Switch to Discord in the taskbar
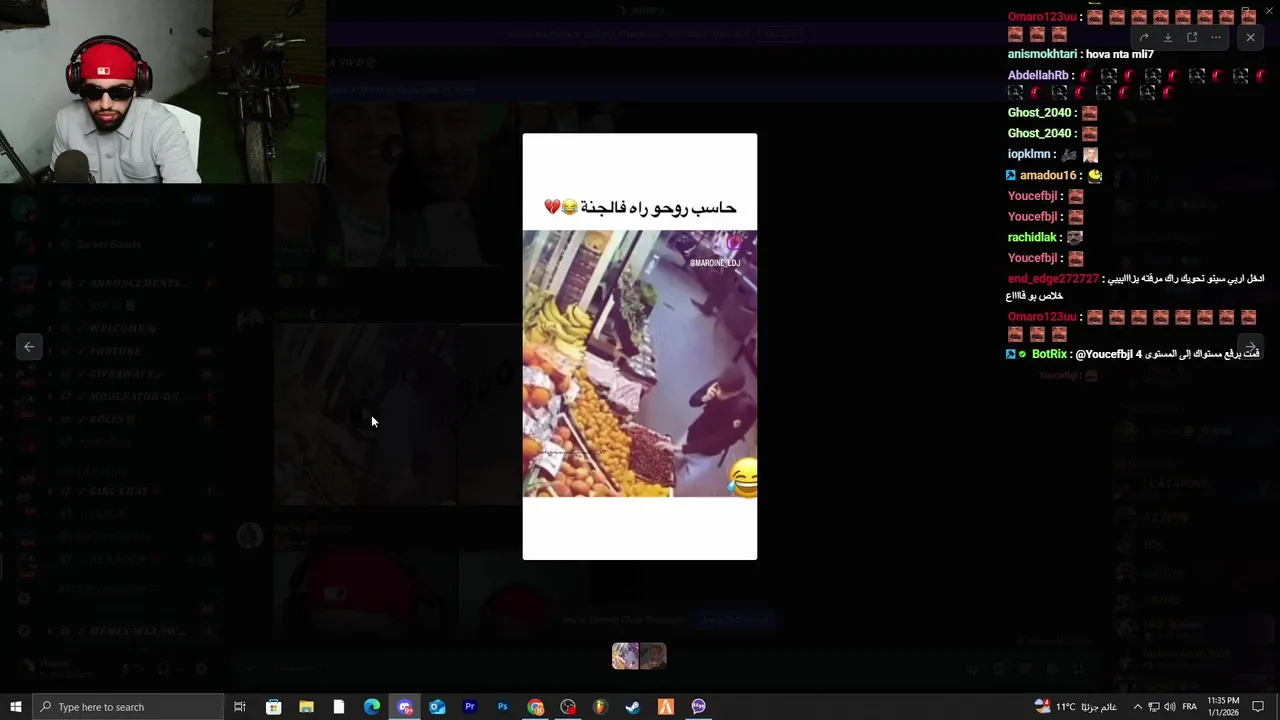Screen dimensions: 1280x720 (405, 707)
